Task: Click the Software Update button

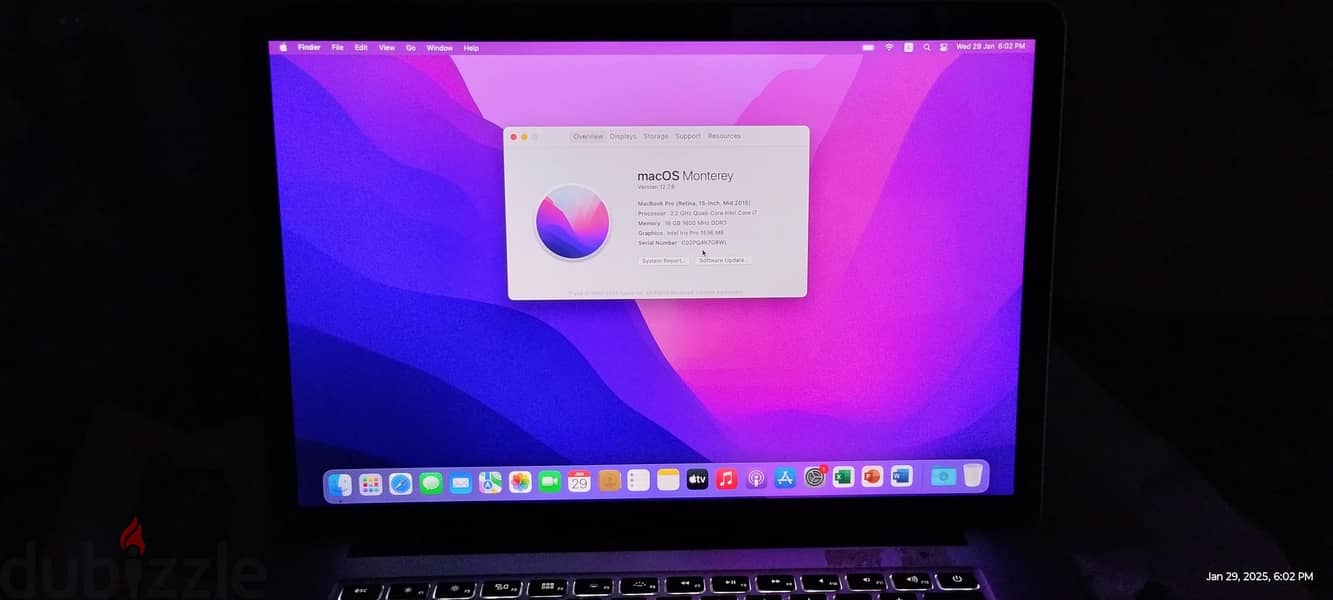Action: coord(723,260)
